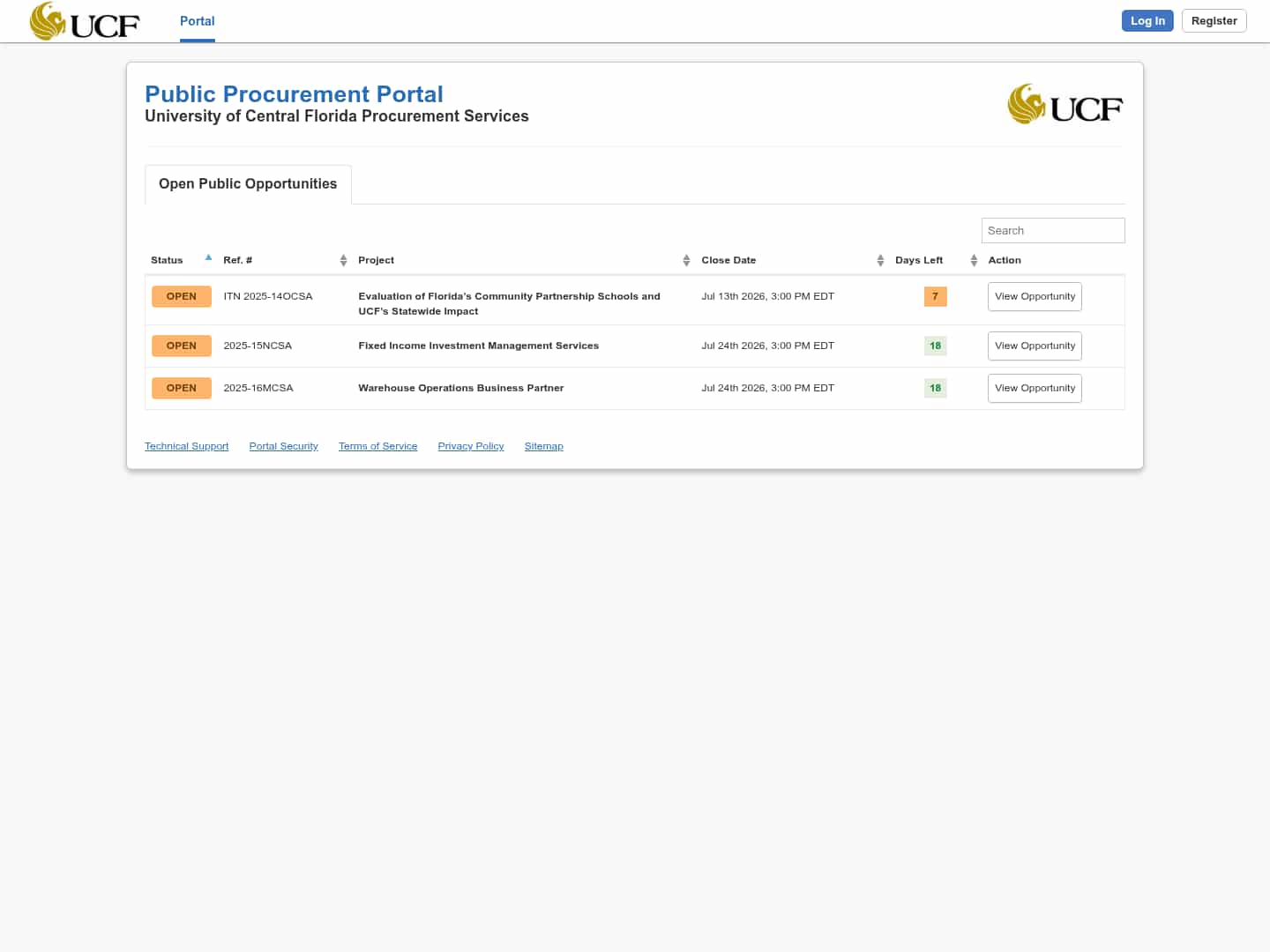Click the large UCF logo beside portal title
Image resolution: width=1270 pixels, height=952 pixels.
coord(1065,104)
